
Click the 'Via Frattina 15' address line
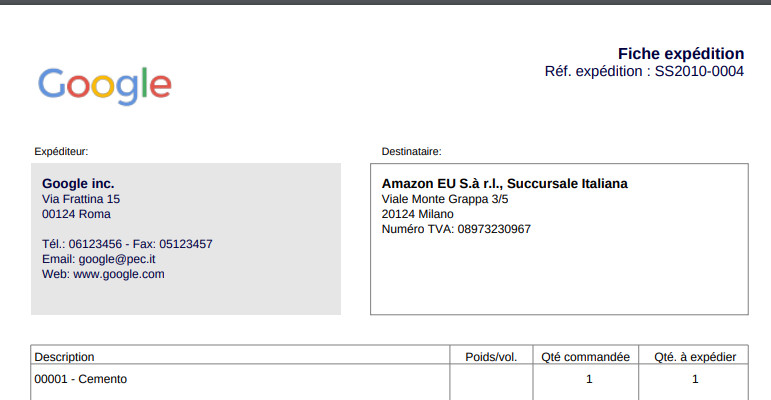coord(81,199)
